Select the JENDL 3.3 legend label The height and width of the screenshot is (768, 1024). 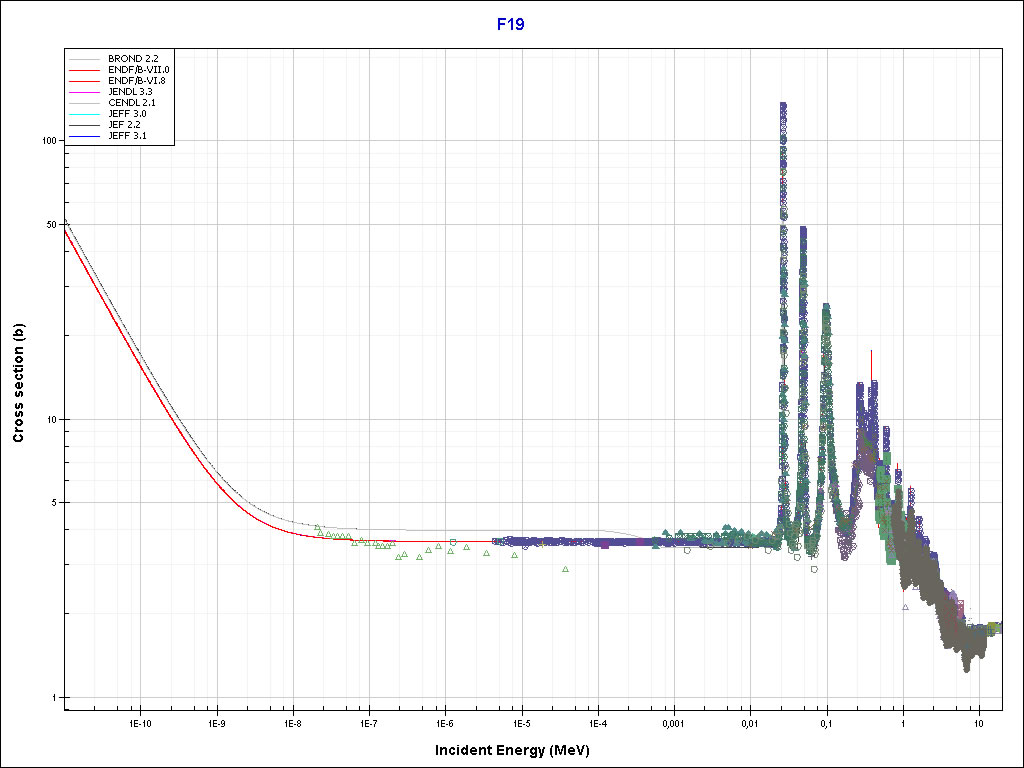pos(130,92)
